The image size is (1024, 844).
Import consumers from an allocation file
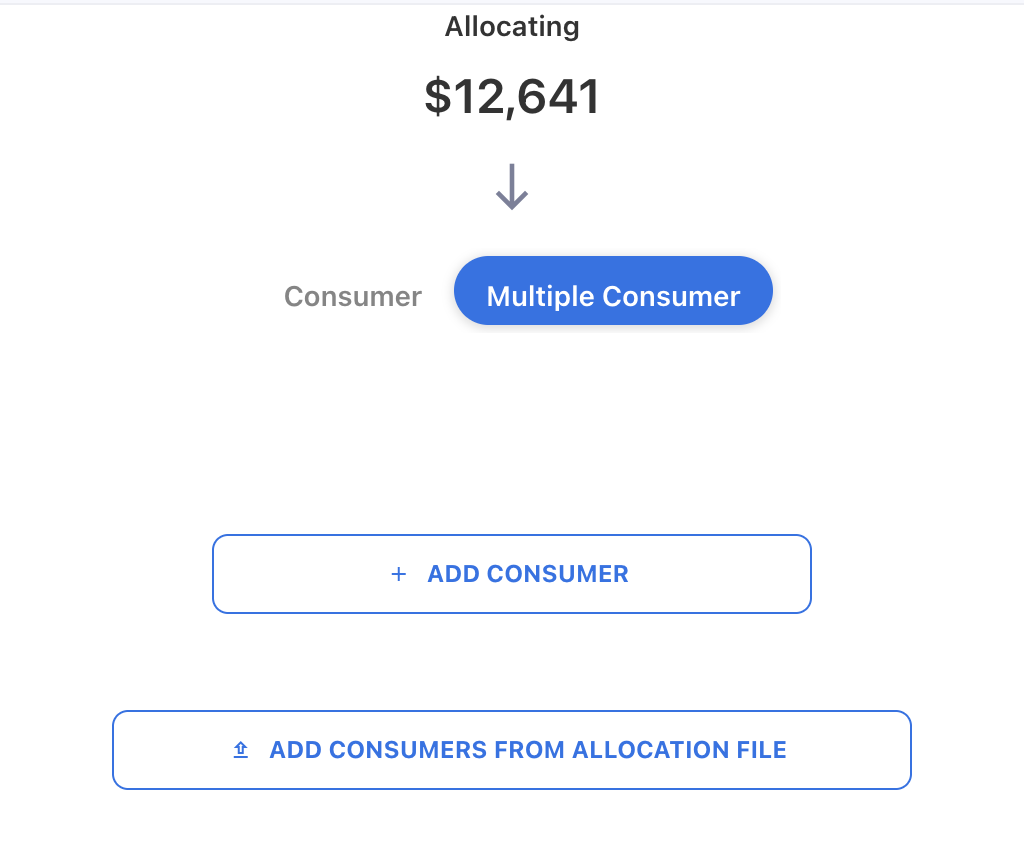coord(512,750)
